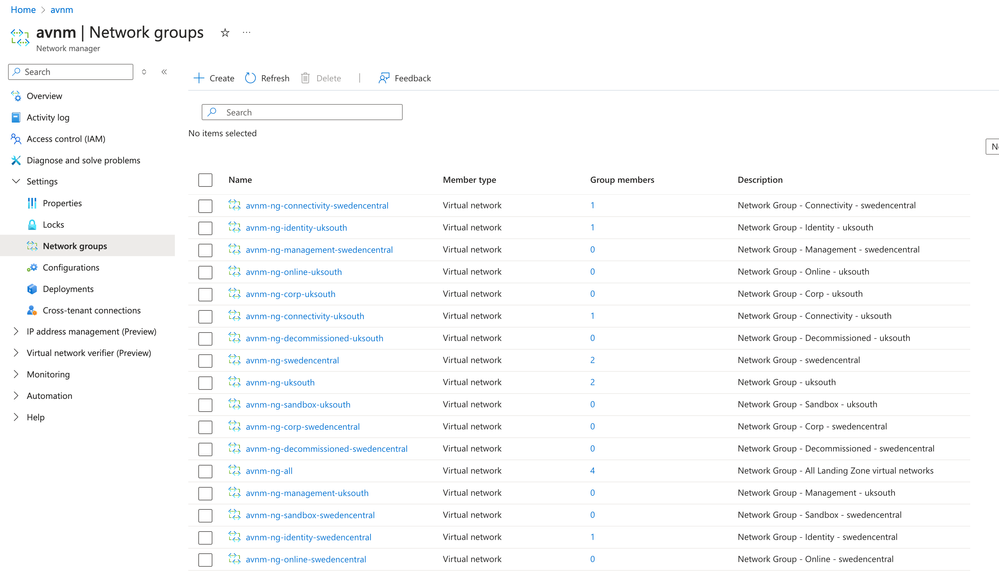Click Diagnose and solve problems wrench icon

click(16, 161)
